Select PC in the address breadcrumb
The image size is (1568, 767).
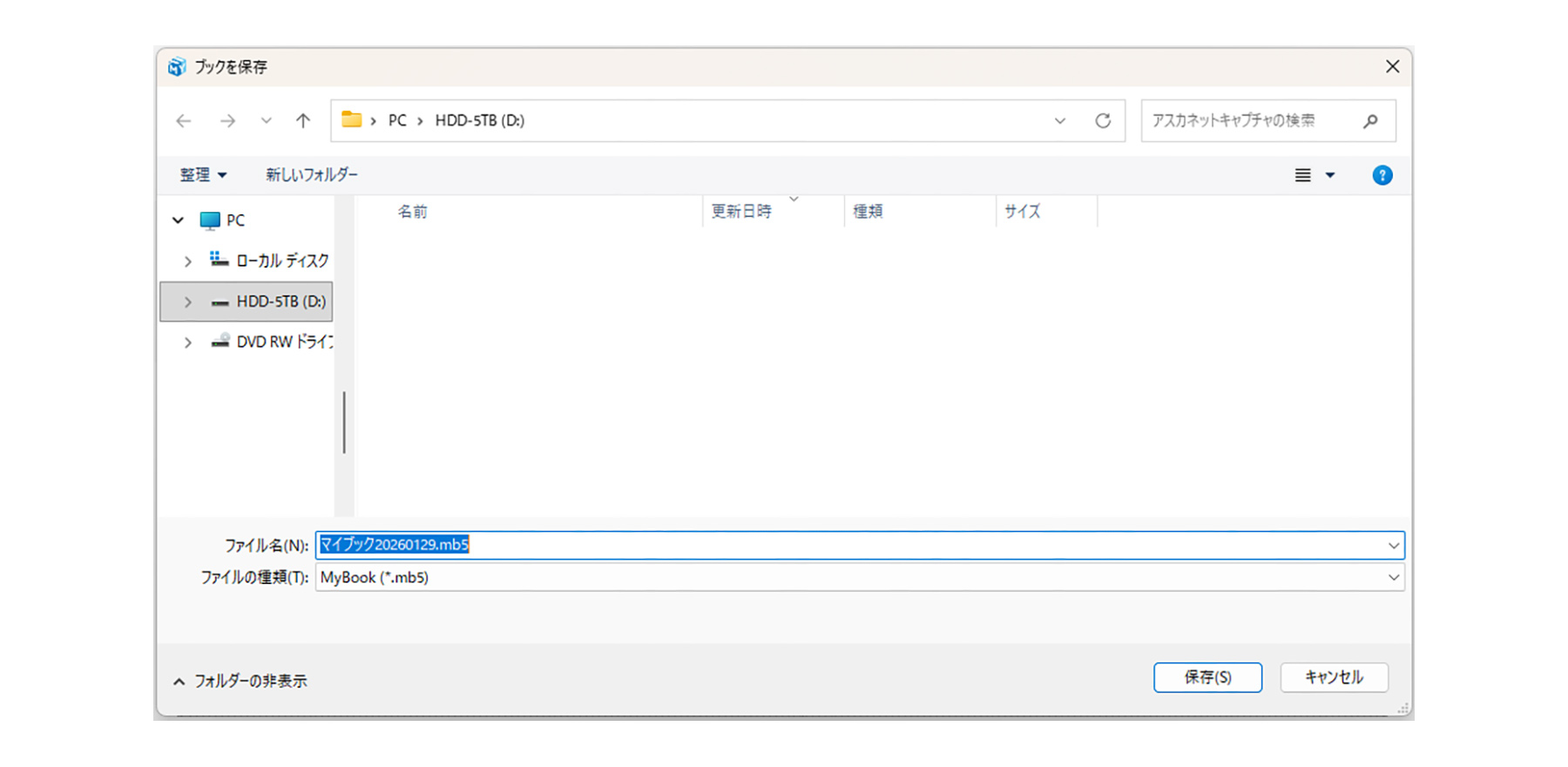[397, 120]
